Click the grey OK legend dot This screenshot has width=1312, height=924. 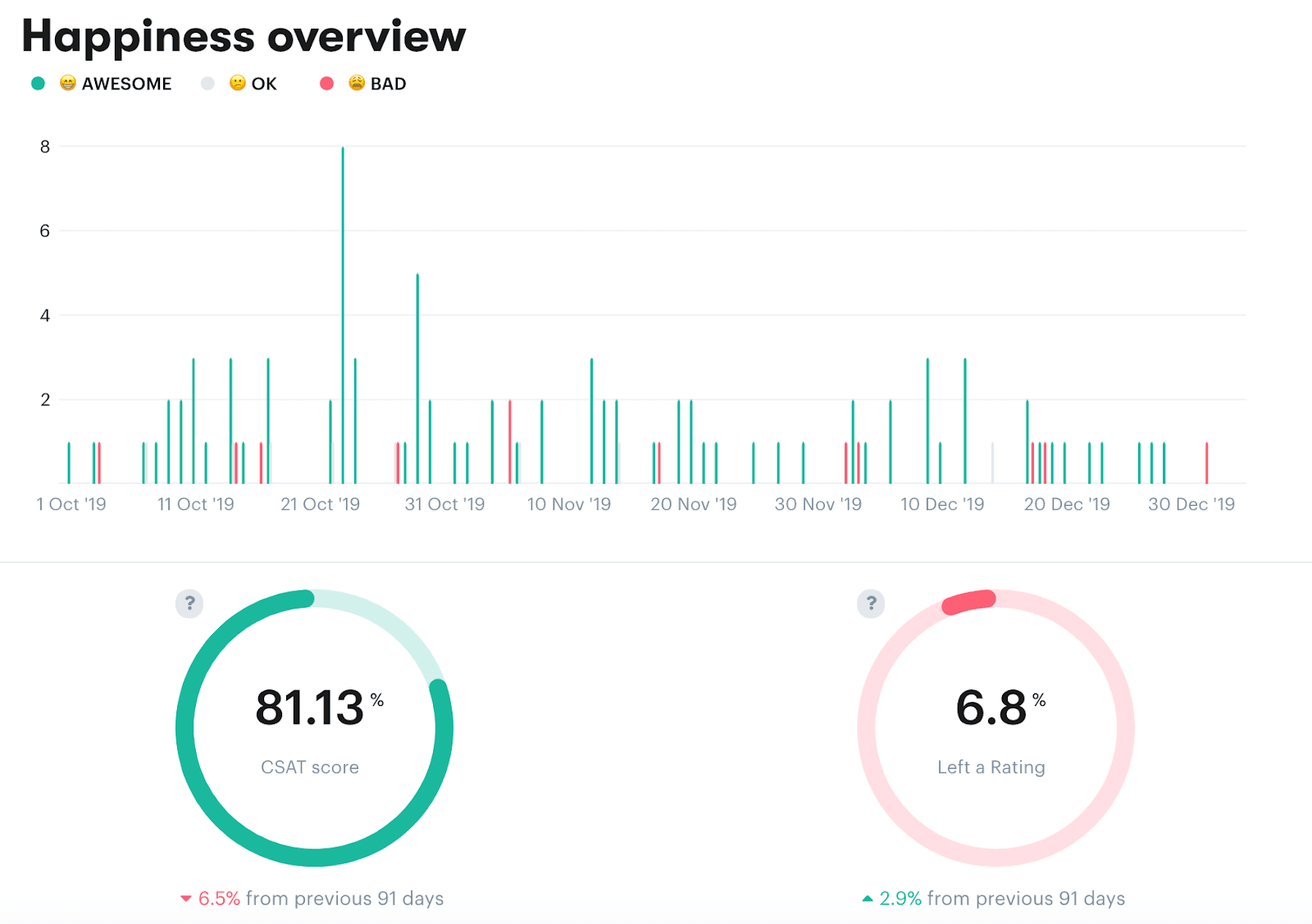(207, 83)
